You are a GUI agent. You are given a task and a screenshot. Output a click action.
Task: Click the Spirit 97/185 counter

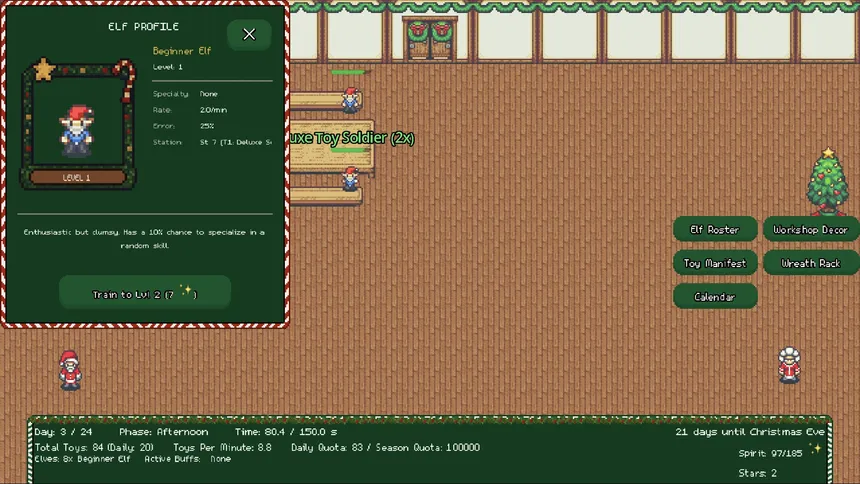coord(770,453)
